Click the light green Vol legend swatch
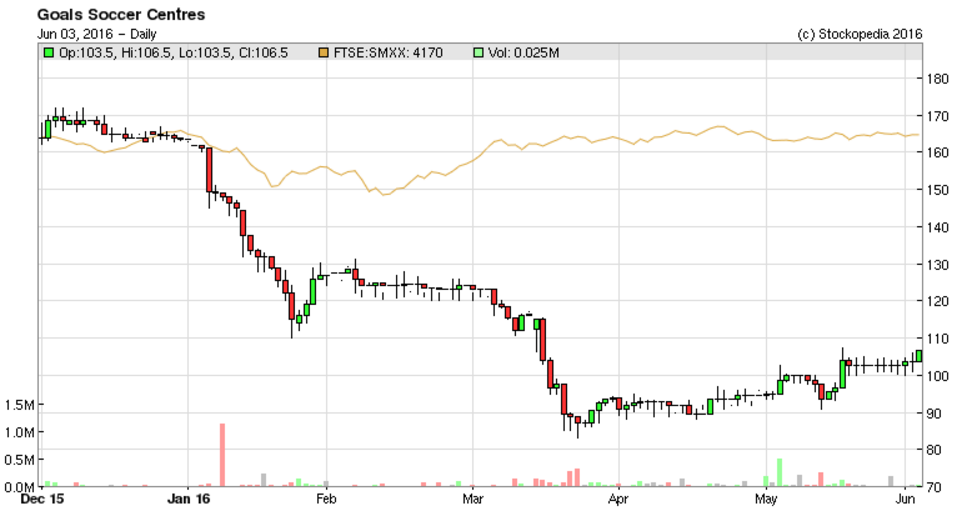This screenshot has width=968, height=517. 478,53
